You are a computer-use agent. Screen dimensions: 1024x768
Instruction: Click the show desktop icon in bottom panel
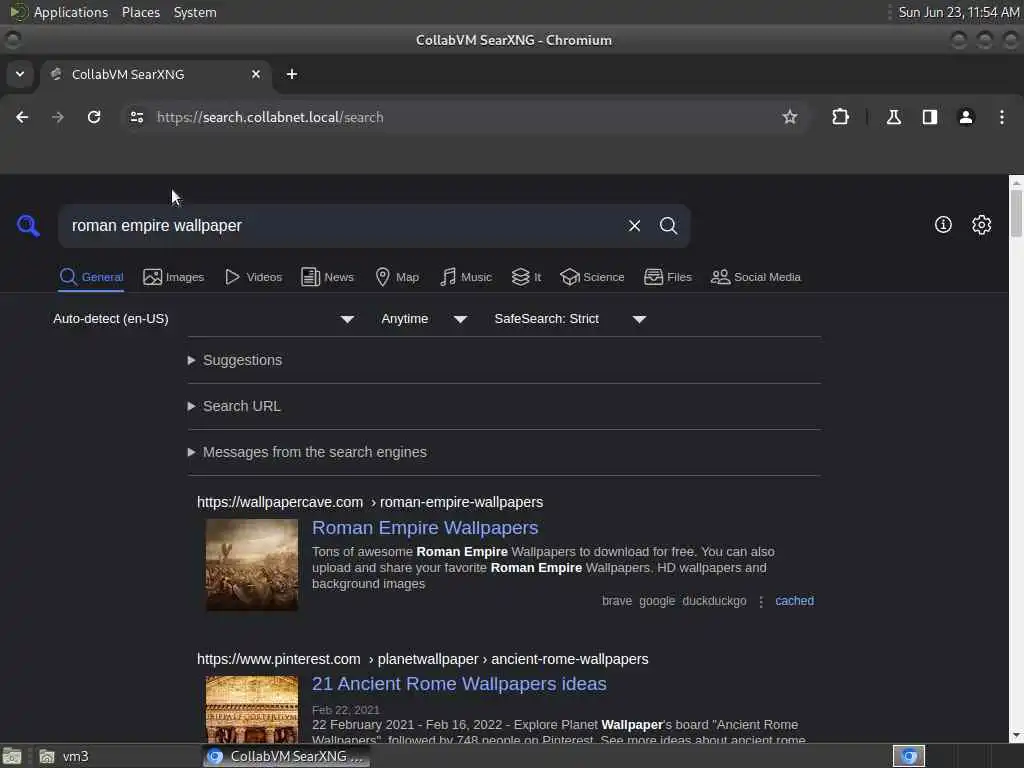point(12,756)
